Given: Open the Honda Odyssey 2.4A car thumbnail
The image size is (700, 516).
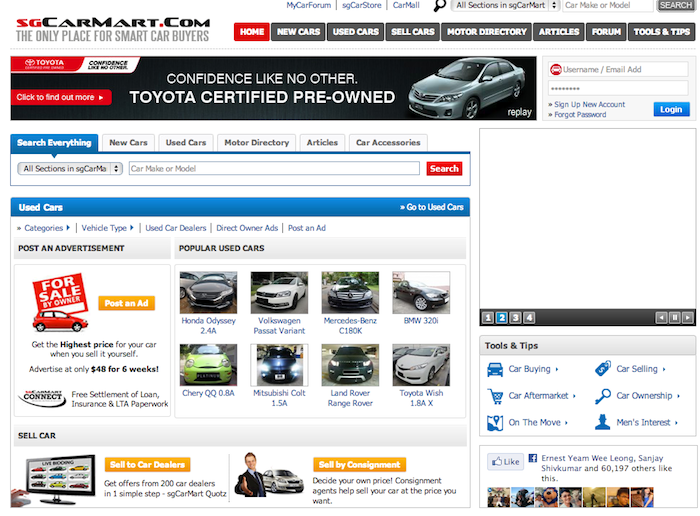Looking at the screenshot, I should (x=208, y=293).
